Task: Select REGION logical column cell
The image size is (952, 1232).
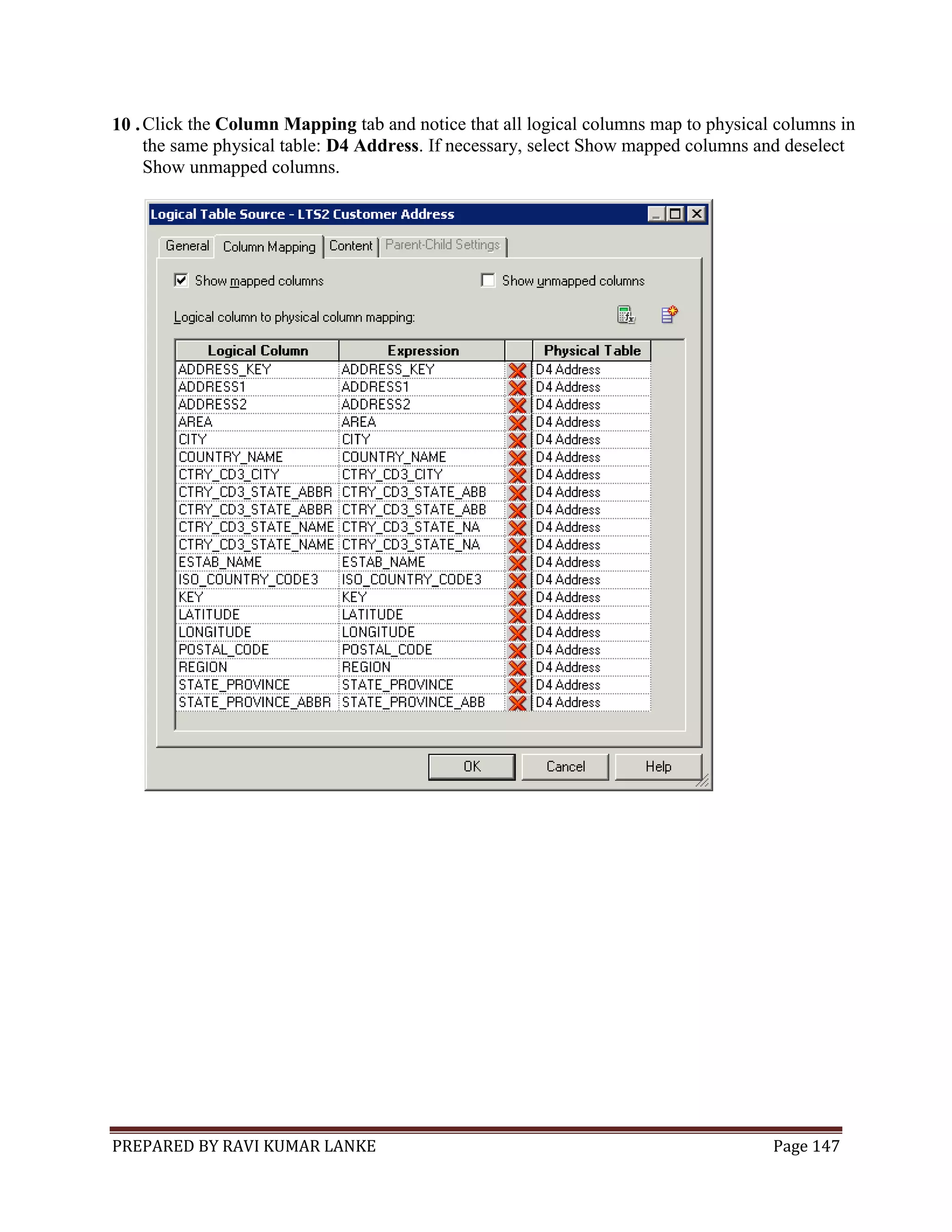Action: point(257,667)
